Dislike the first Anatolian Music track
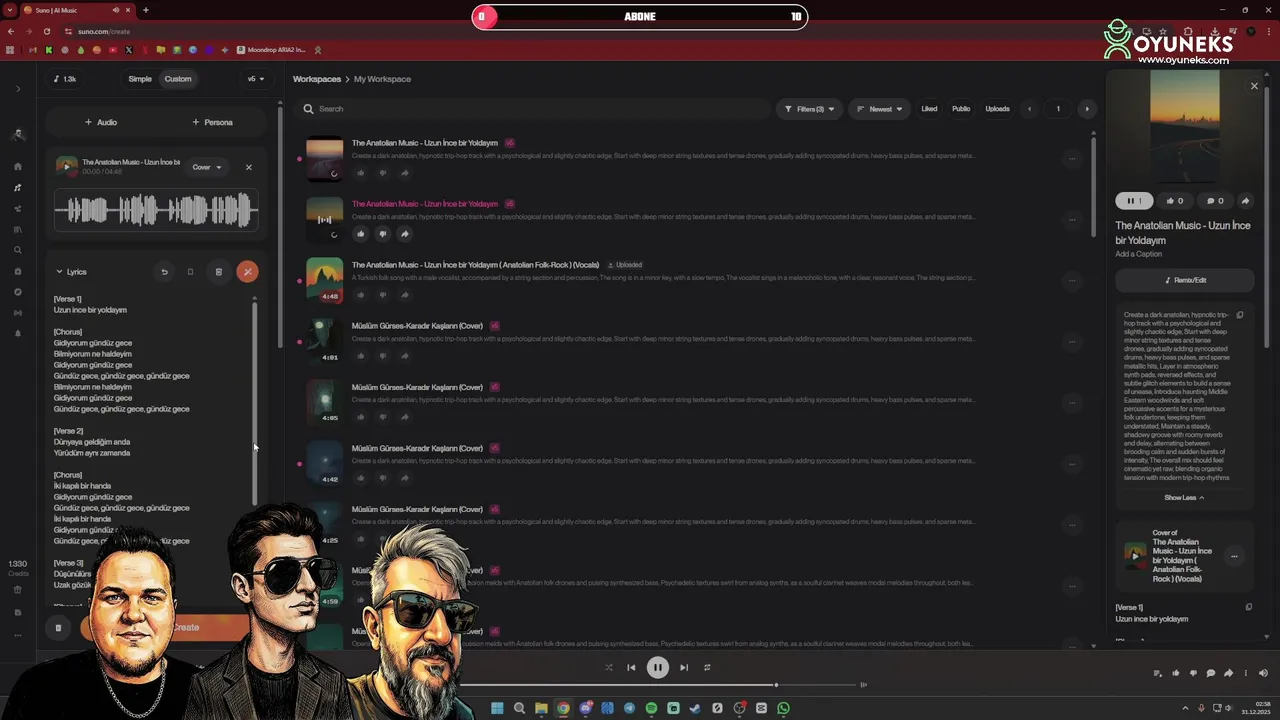Image resolution: width=1280 pixels, height=720 pixels. coord(383,173)
